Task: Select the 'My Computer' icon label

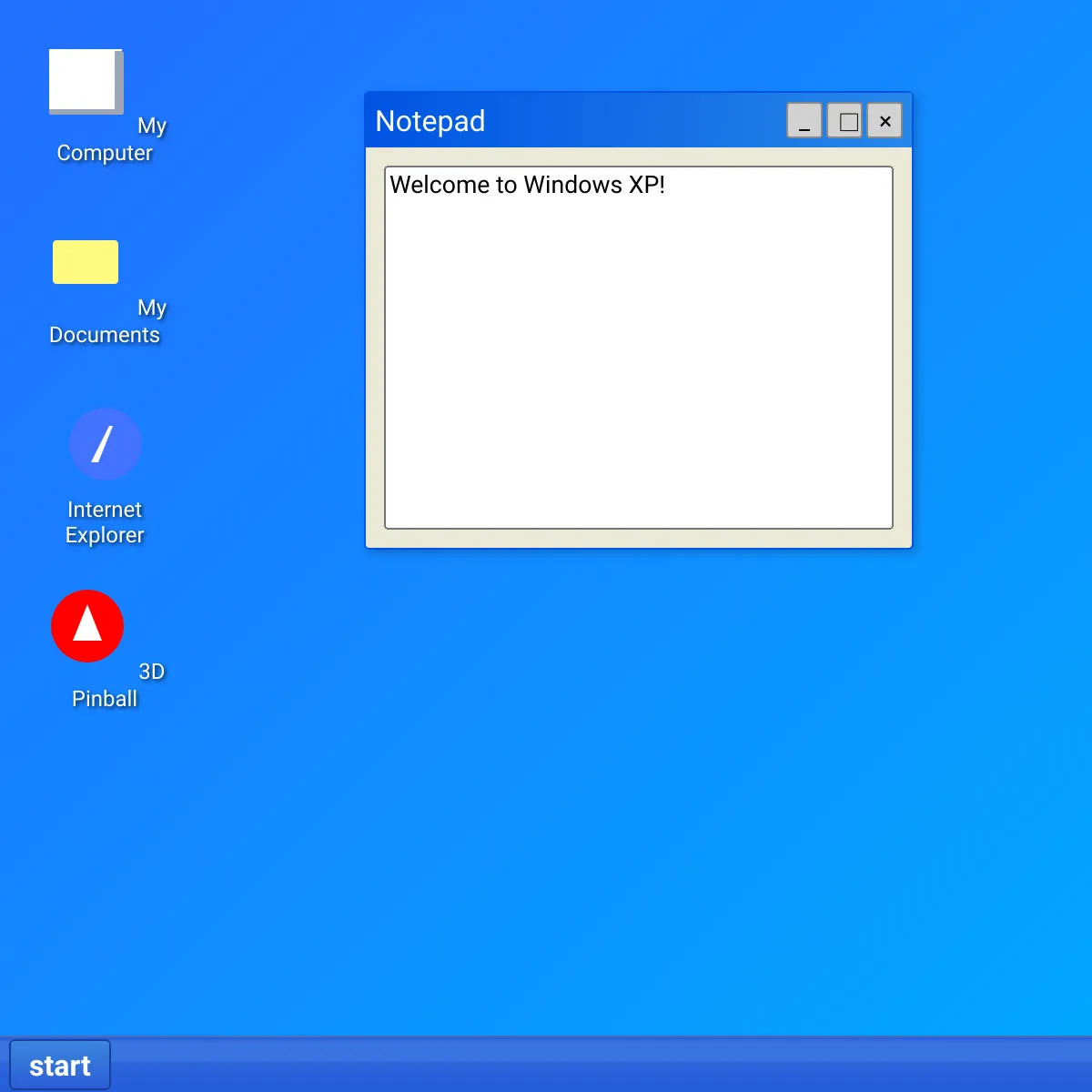Action: point(111,139)
